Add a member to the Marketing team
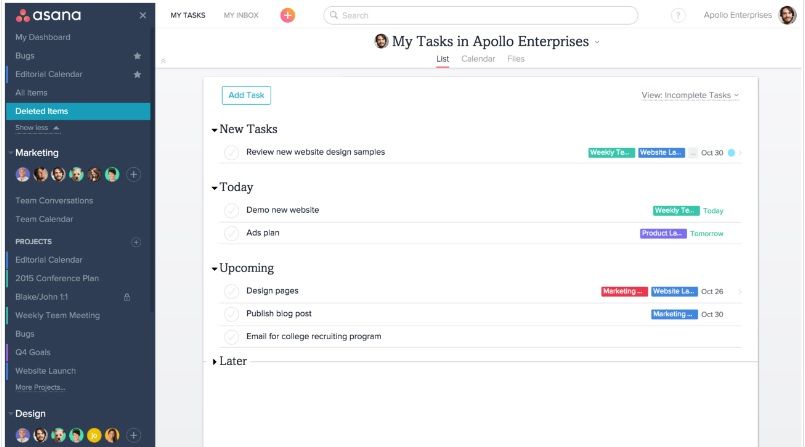805x447 pixels. 134,174
